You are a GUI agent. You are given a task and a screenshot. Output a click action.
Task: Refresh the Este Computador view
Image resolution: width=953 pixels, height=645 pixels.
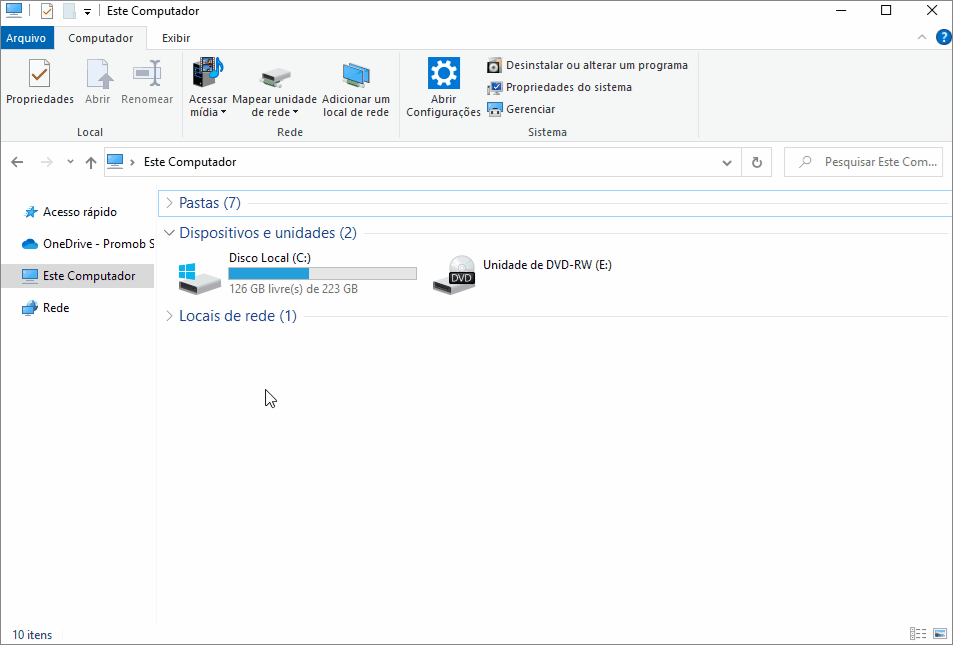tap(757, 162)
